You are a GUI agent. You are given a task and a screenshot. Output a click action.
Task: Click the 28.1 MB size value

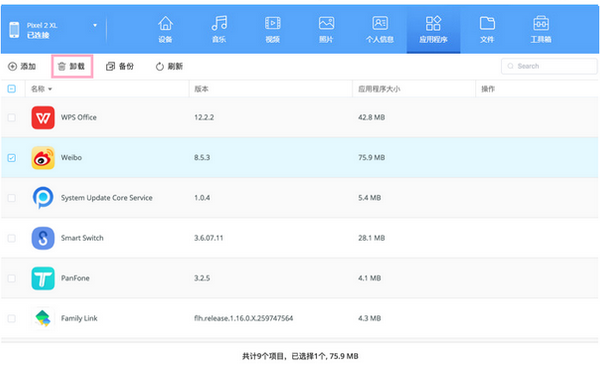pos(372,238)
